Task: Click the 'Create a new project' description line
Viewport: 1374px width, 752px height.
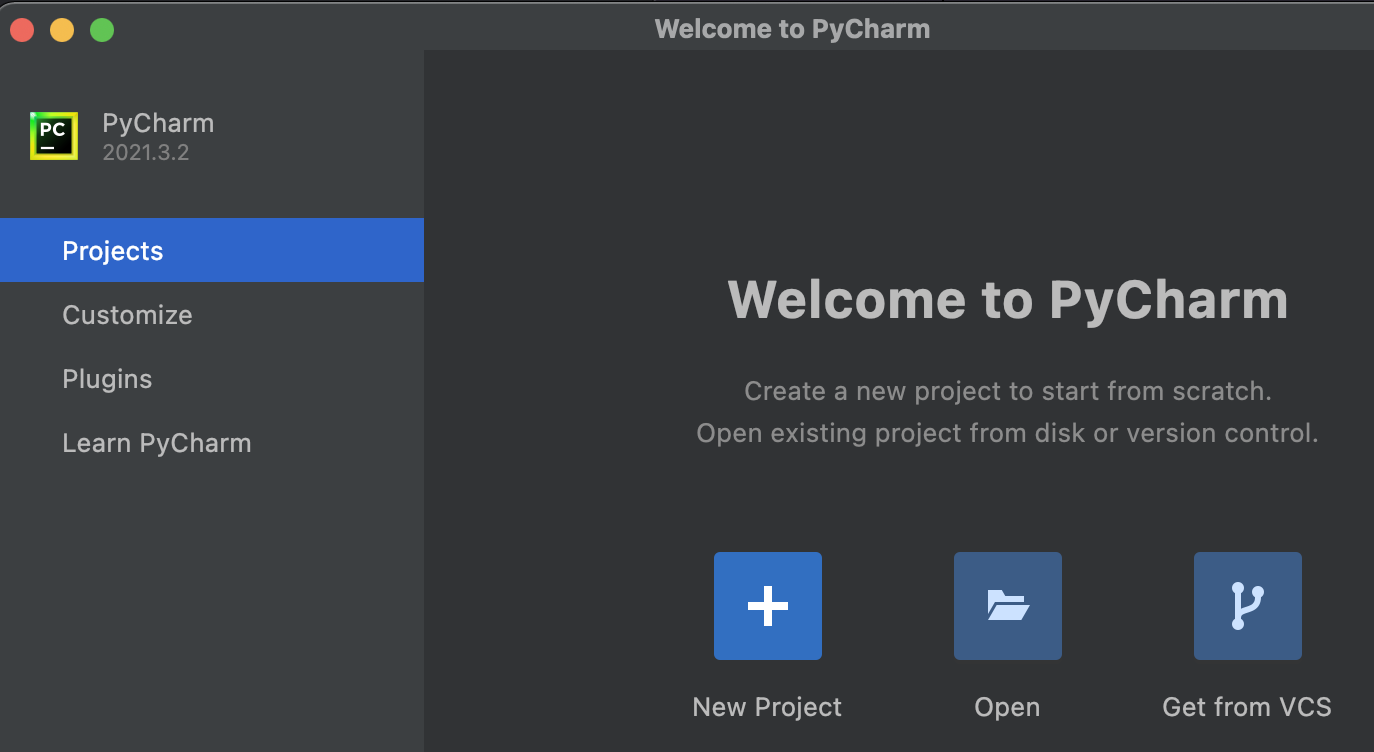Action: 1008,391
